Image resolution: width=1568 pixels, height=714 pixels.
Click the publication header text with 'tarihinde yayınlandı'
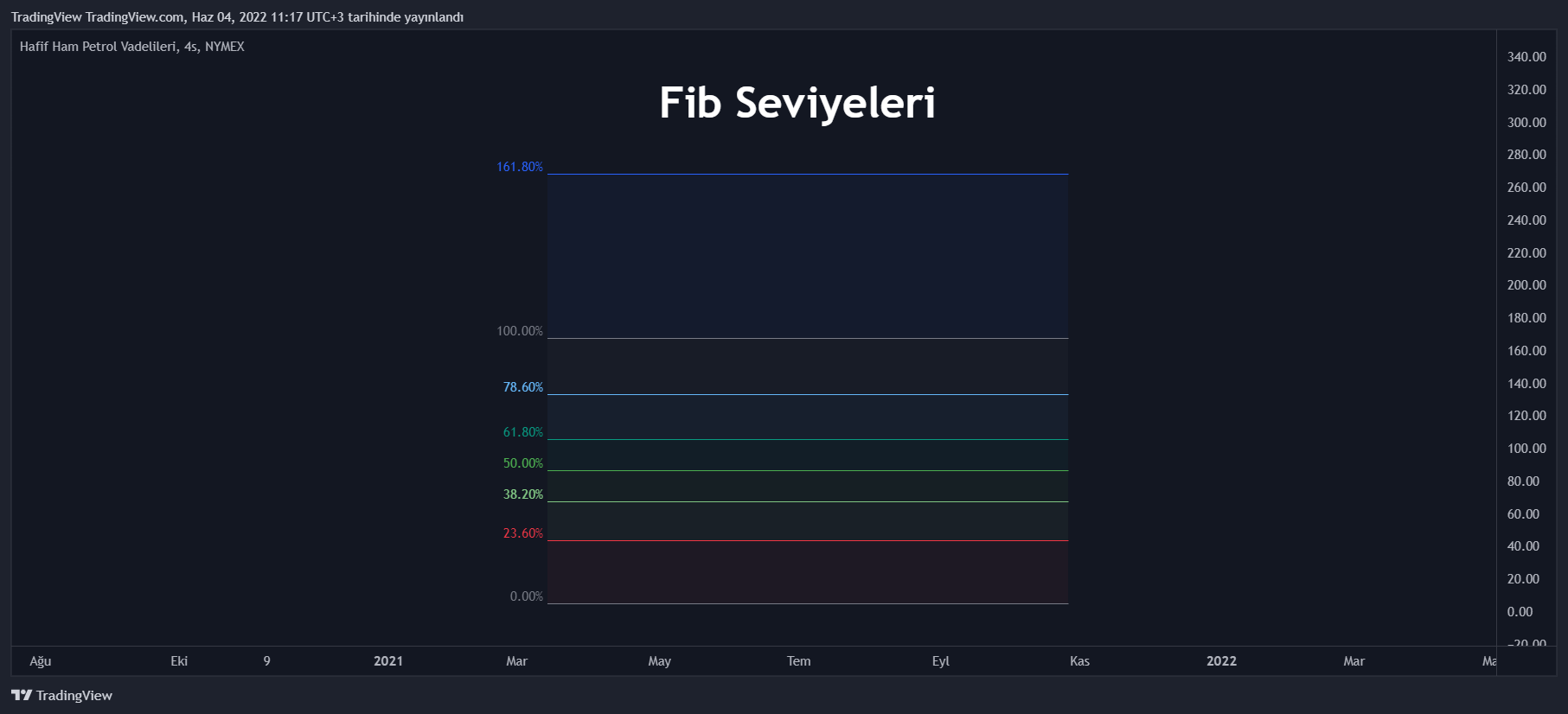tap(237, 17)
